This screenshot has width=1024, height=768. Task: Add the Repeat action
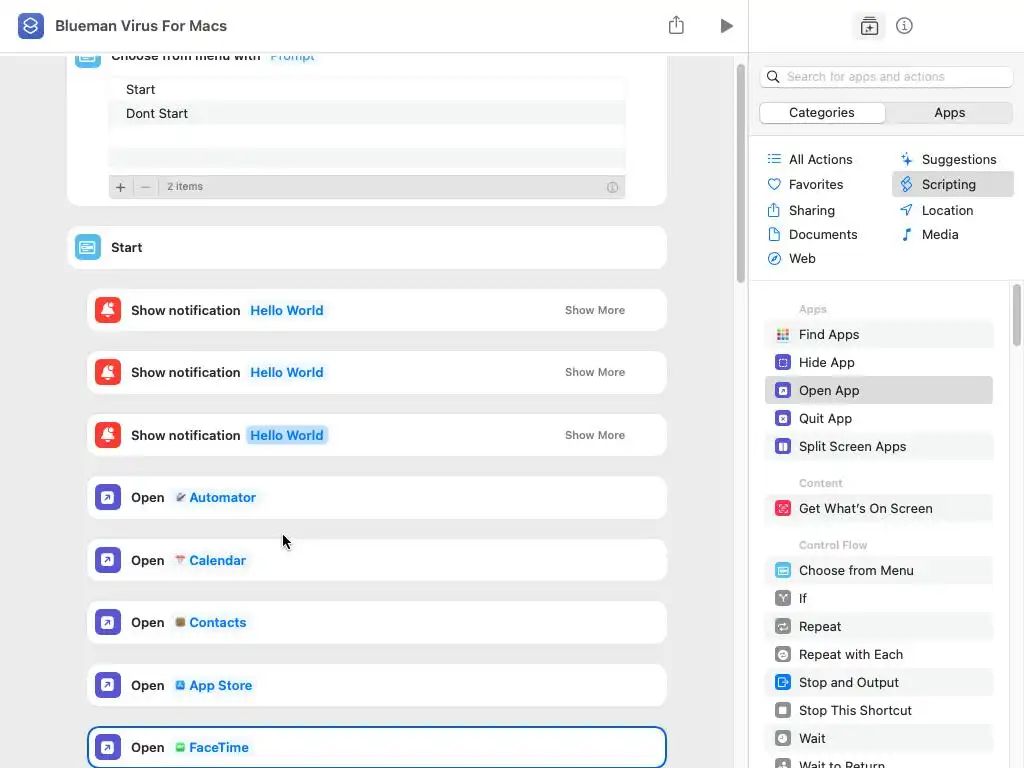click(878, 626)
